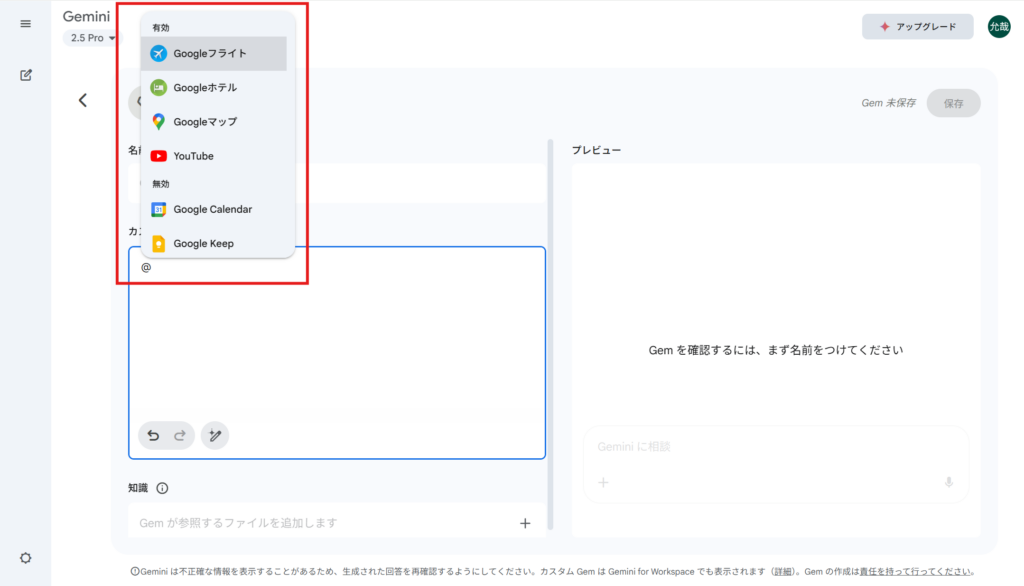Open the 詳細 link in the footer
The width and height of the screenshot is (1024, 586).
pos(782,572)
